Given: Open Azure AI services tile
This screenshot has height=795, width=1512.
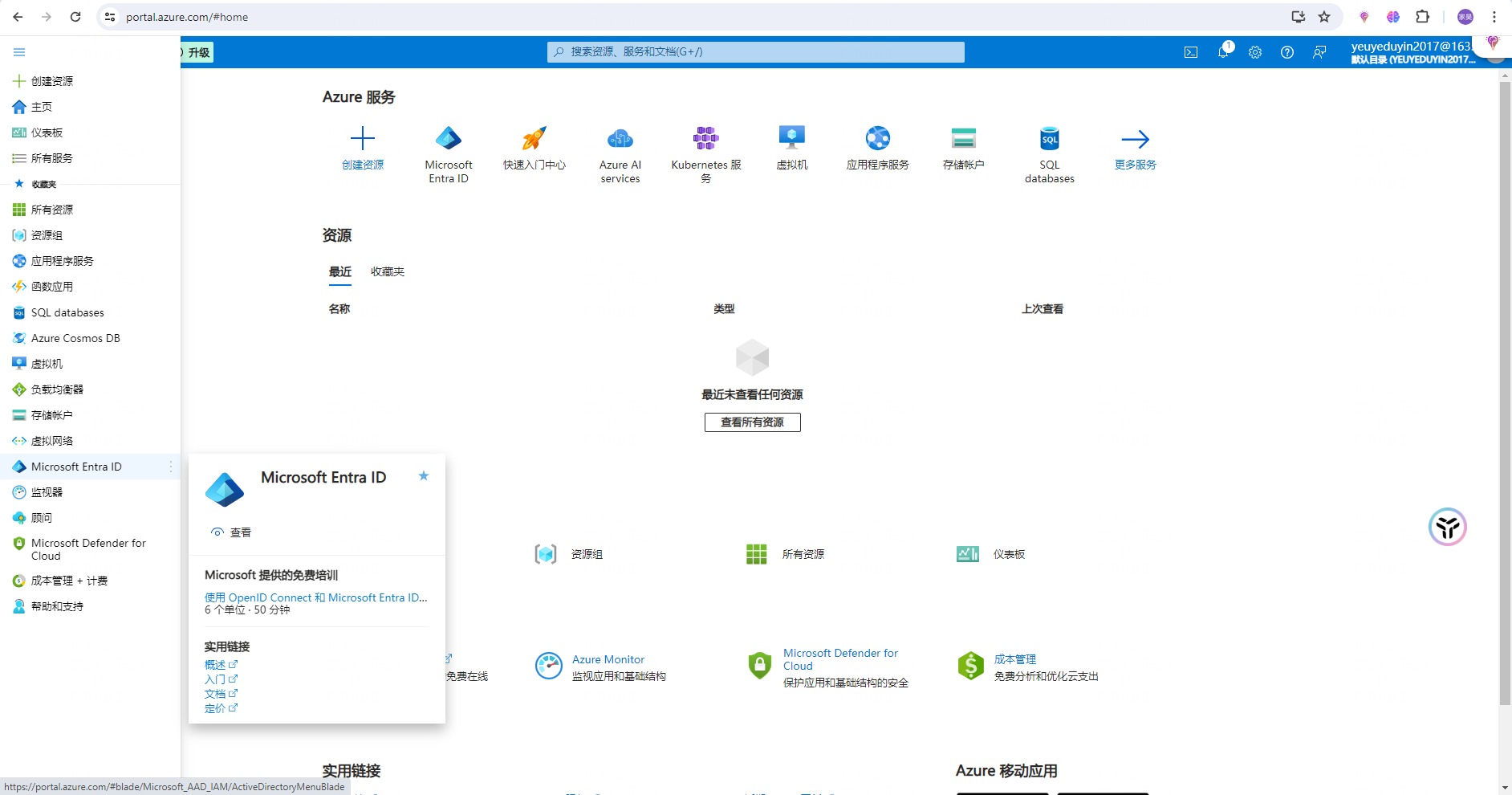Looking at the screenshot, I should pyautogui.click(x=620, y=155).
